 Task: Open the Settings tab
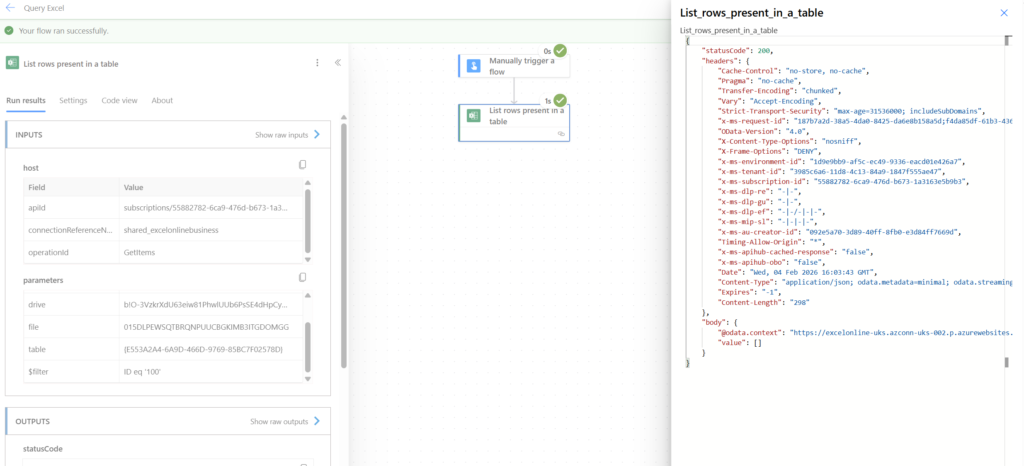(73, 101)
